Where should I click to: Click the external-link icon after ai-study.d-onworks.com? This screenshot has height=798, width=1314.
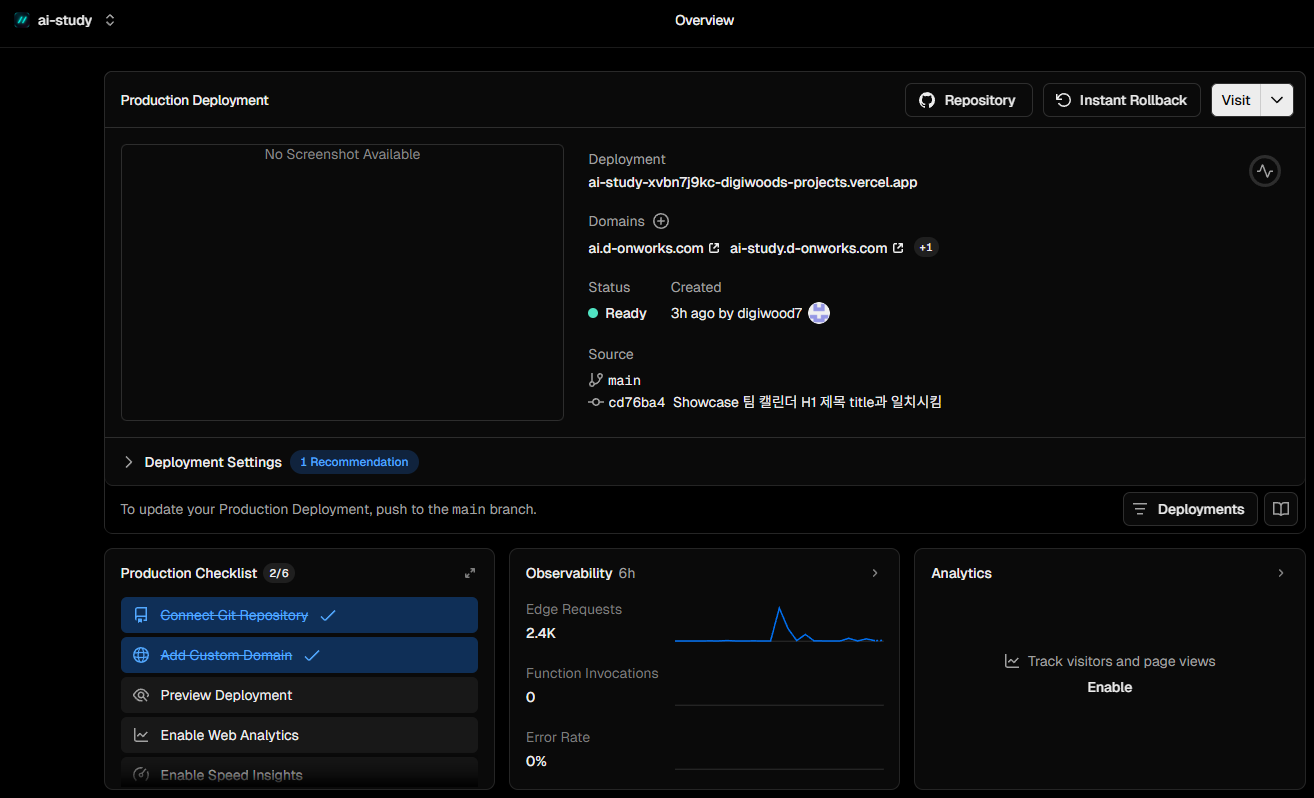(x=898, y=248)
